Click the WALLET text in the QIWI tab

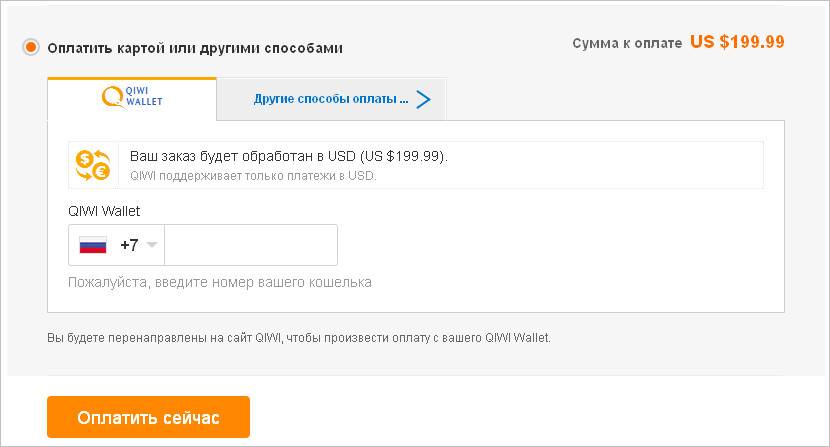tap(145, 102)
